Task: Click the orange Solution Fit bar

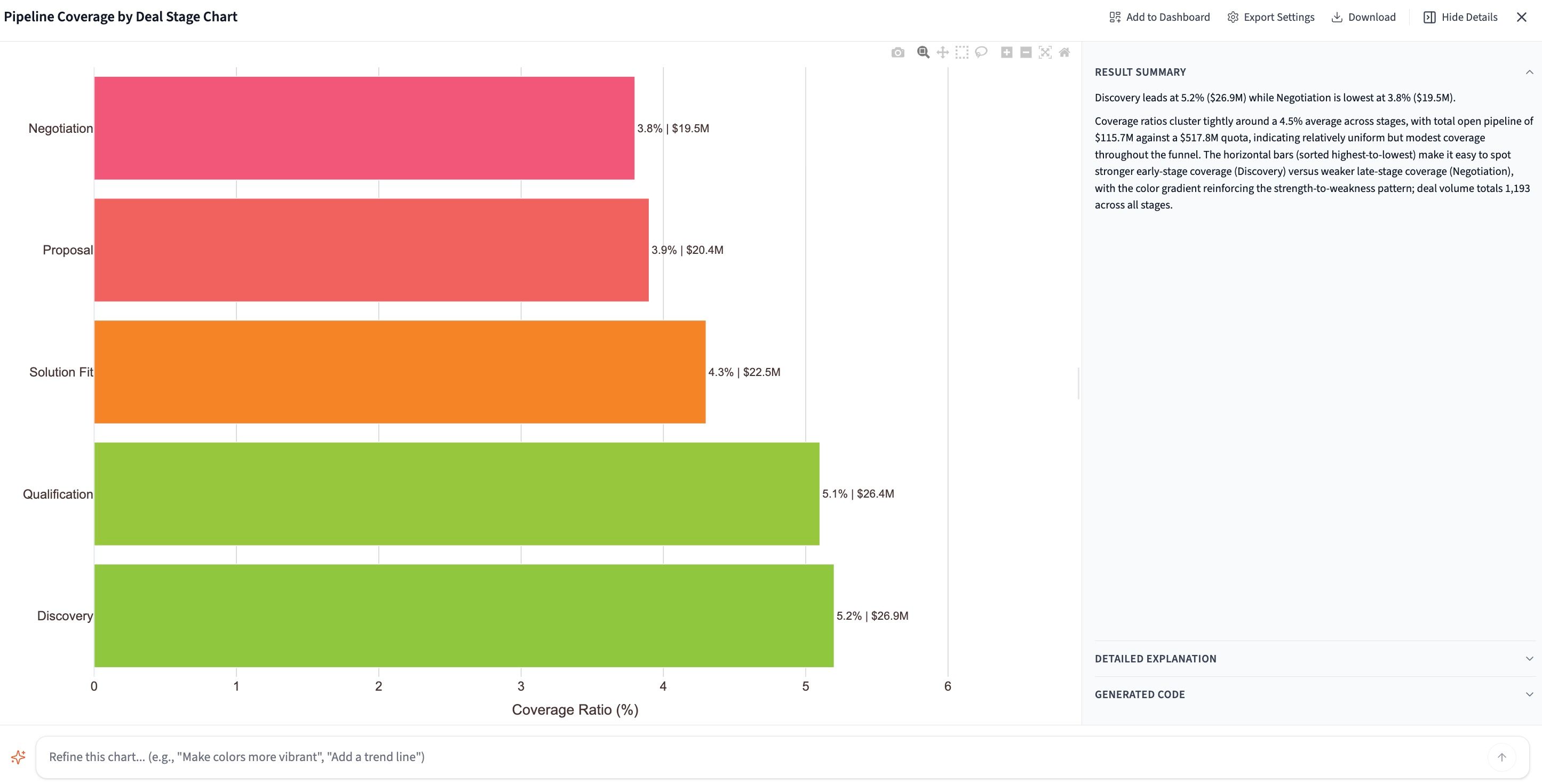Action: 399,372
